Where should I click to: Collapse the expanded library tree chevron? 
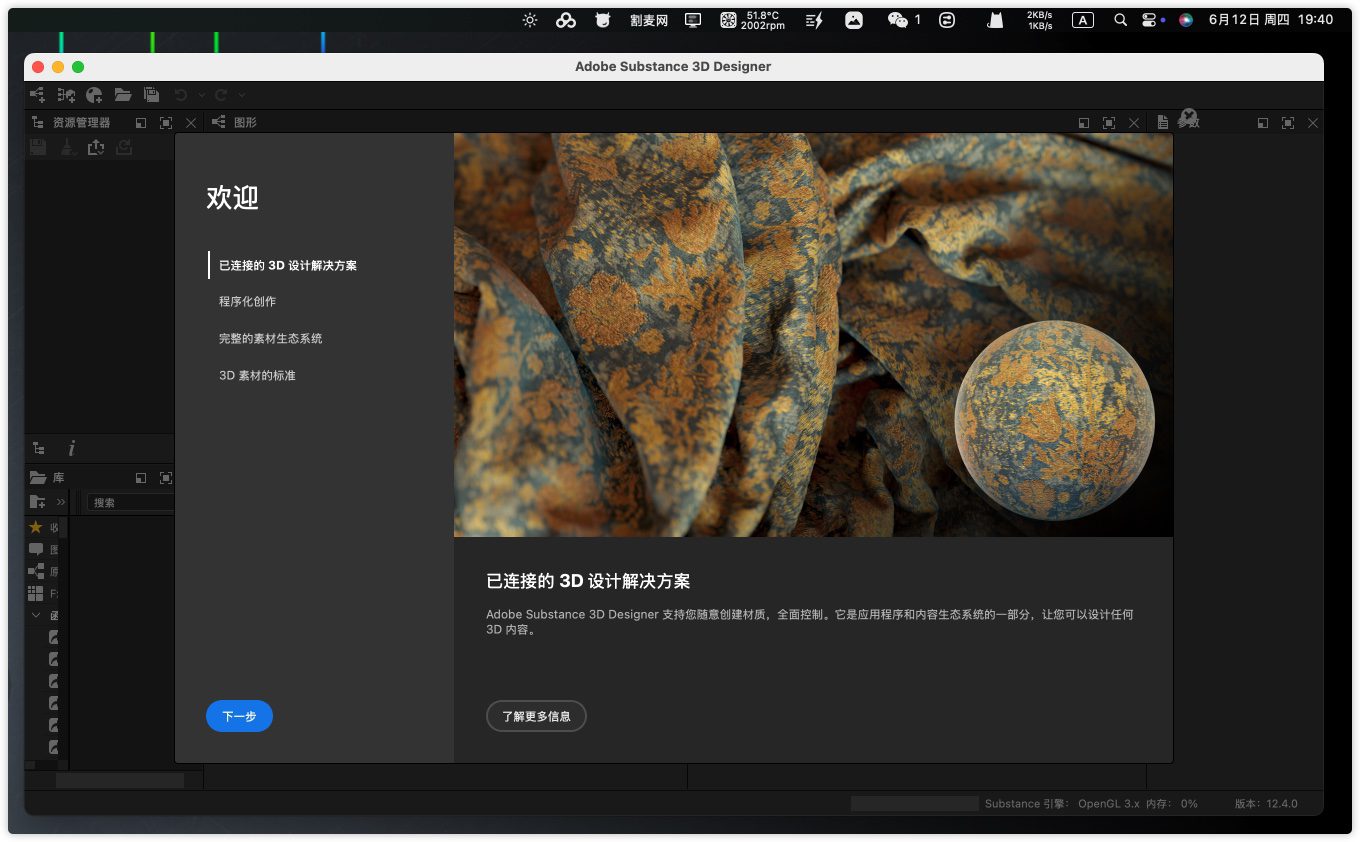pyautogui.click(x=36, y=615)
